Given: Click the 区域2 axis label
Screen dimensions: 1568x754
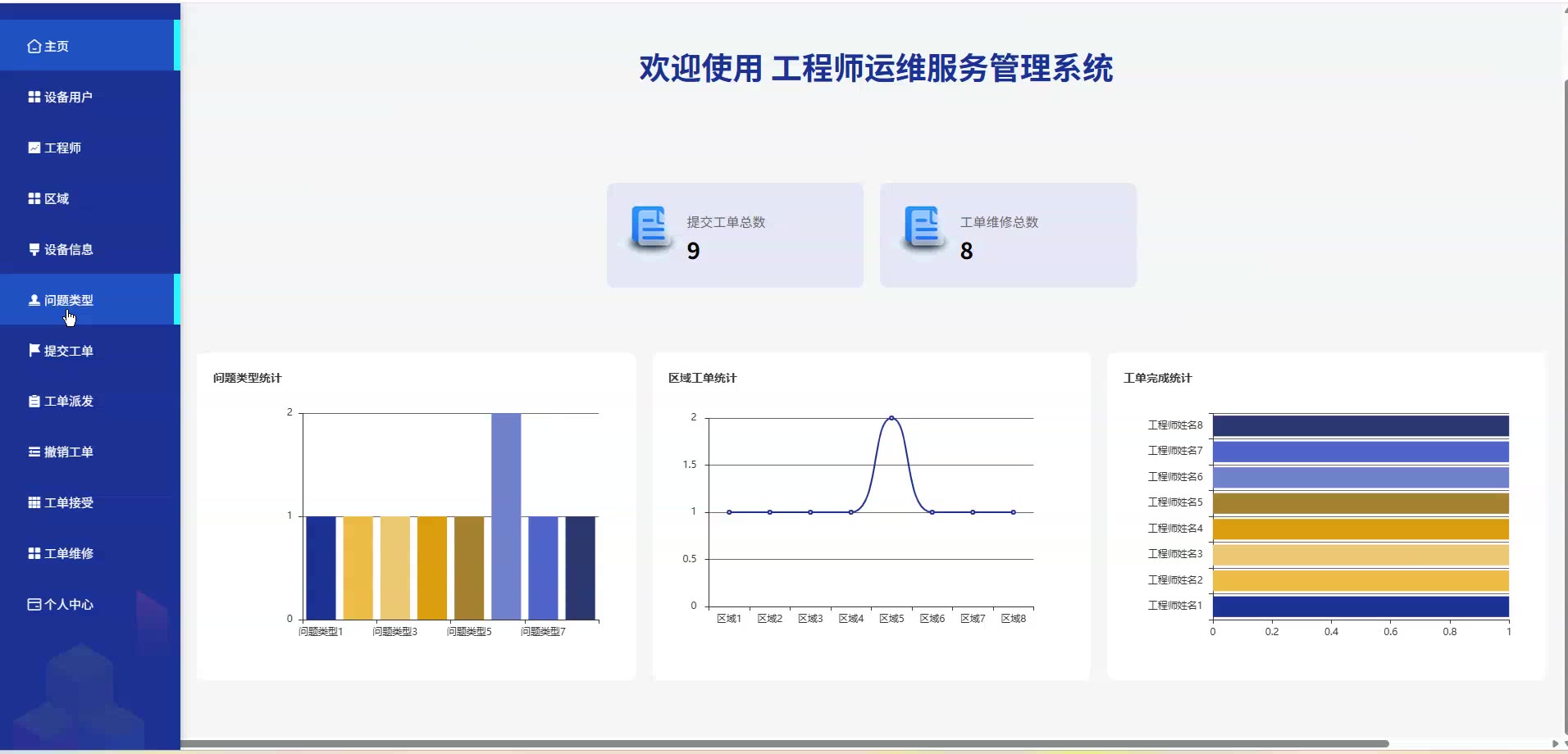Looking at the screenshot, I should click(x=769, y=619).
